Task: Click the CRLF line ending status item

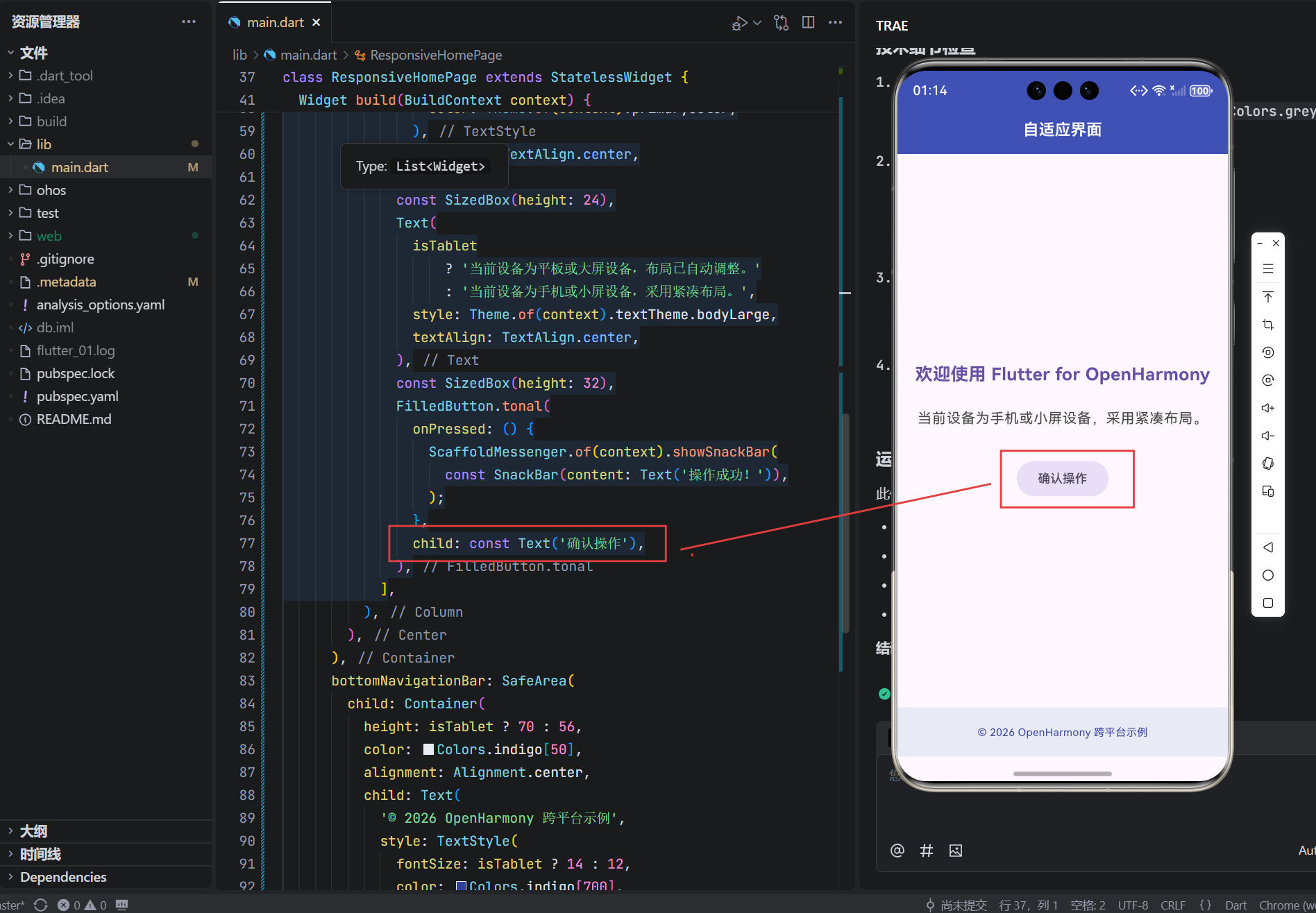Action: coord(1173,905)
